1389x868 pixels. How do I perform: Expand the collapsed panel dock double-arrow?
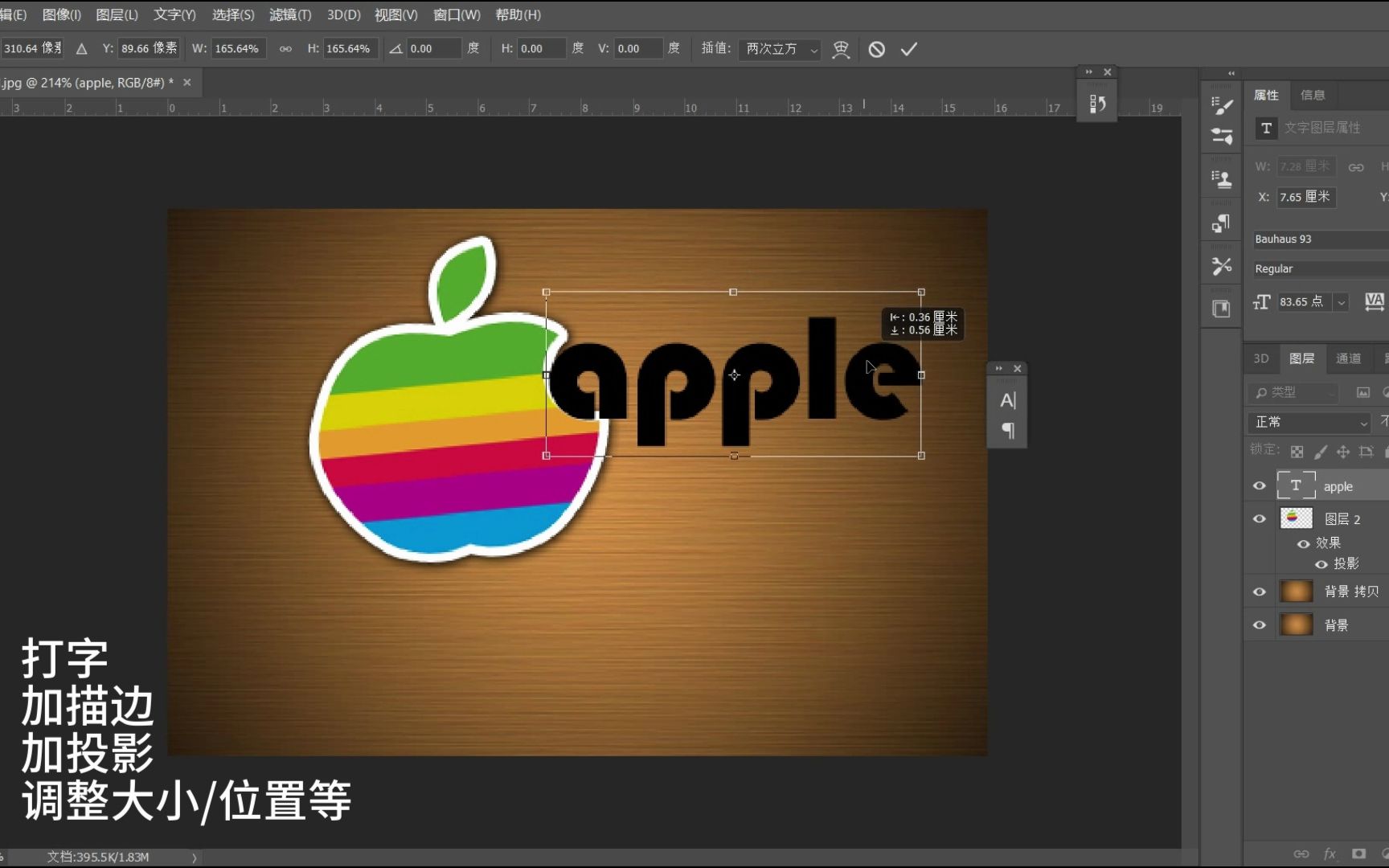[x=1231, y=73]
